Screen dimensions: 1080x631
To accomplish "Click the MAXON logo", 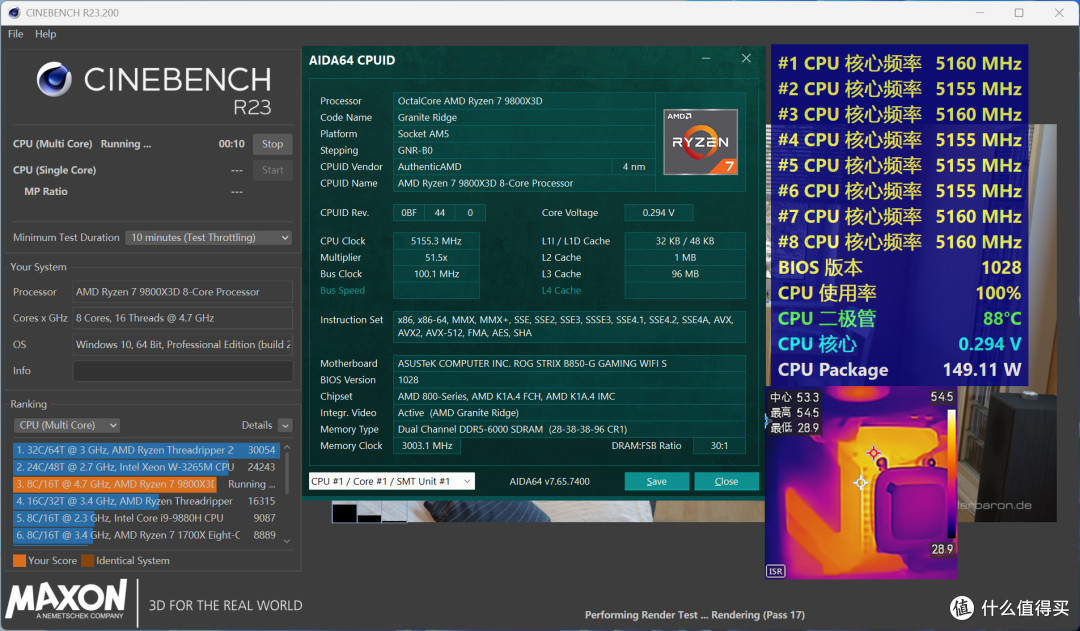I will pos(67,599).
